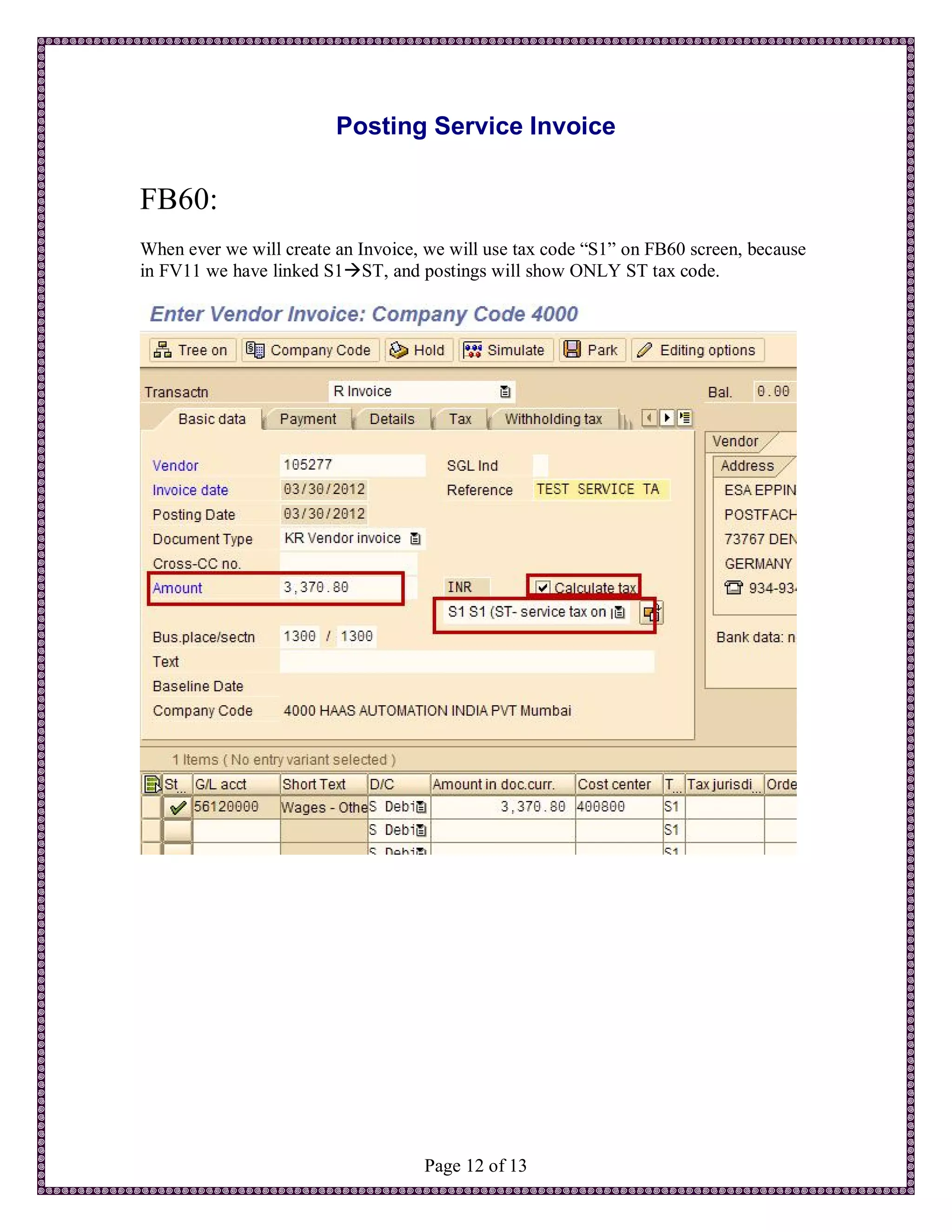952x1232 pixels.
Task: Click the Bus.place field 1300
Action: pyautogui.click(x=299, y=636)
